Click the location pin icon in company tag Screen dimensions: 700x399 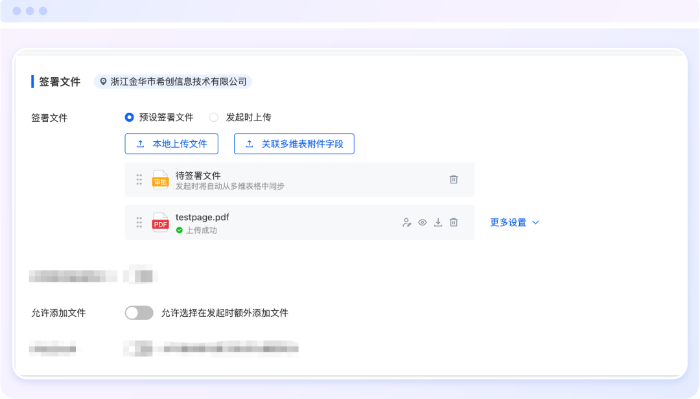(103, 82)
